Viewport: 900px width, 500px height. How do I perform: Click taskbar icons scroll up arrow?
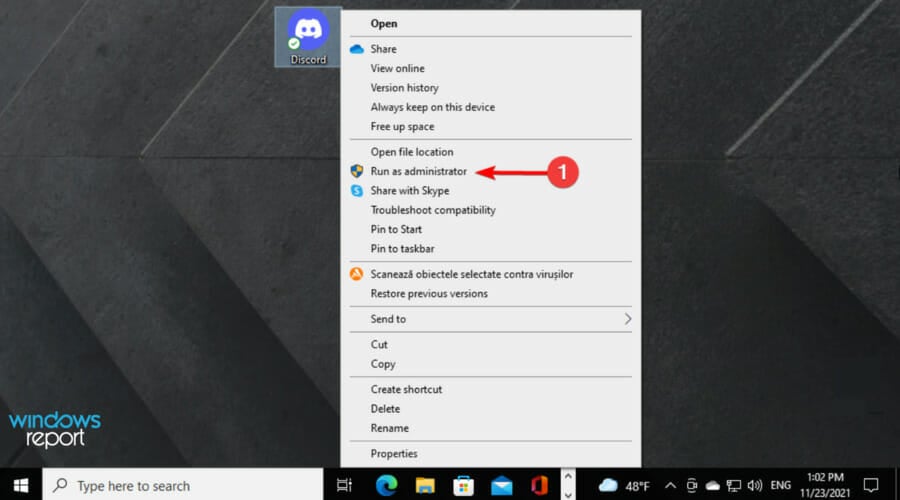click(568, 476)
